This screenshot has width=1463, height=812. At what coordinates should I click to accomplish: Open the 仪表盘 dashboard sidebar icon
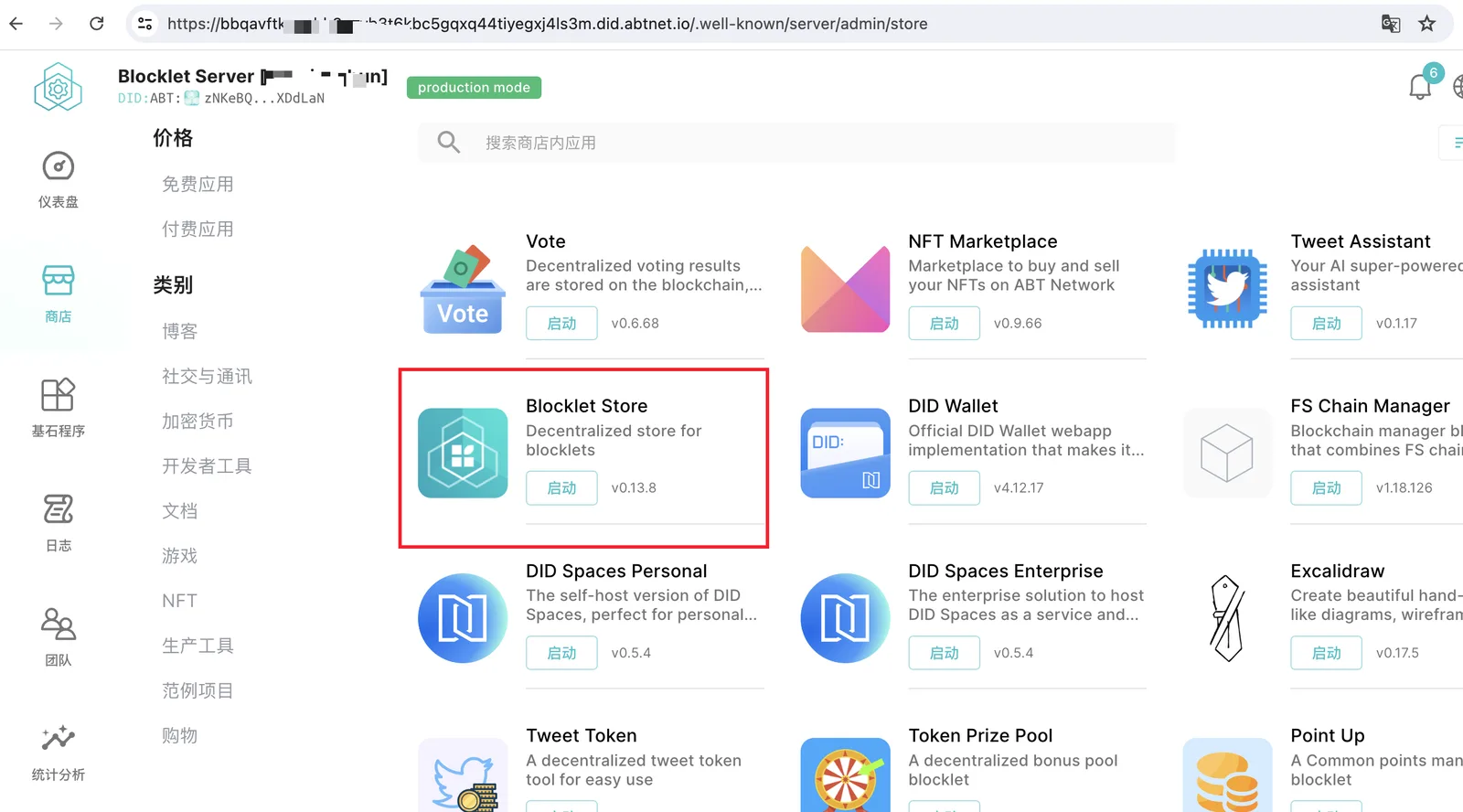(59, 166)
